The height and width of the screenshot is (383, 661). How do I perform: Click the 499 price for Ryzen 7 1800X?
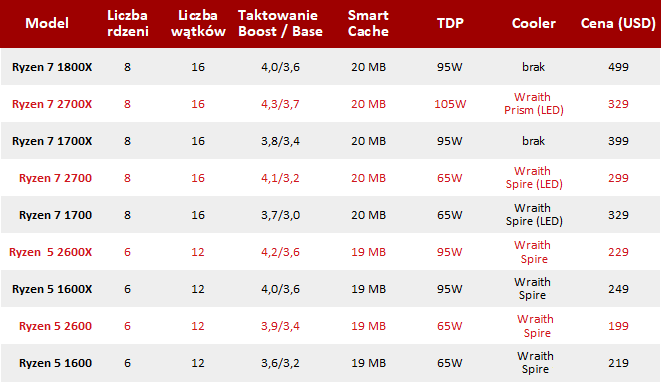pyautogui.click(x=618, y=67)
